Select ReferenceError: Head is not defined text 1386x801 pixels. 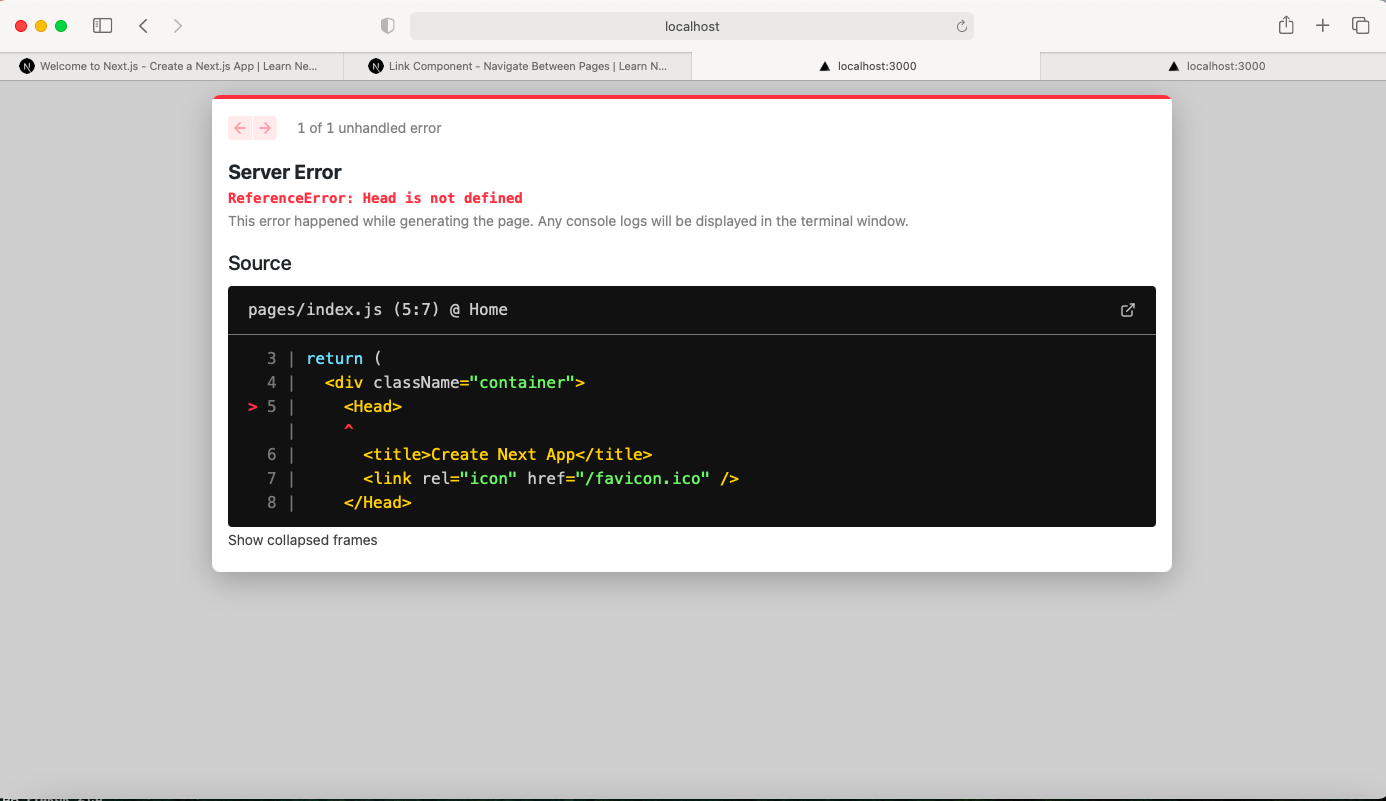click(375, 198)
